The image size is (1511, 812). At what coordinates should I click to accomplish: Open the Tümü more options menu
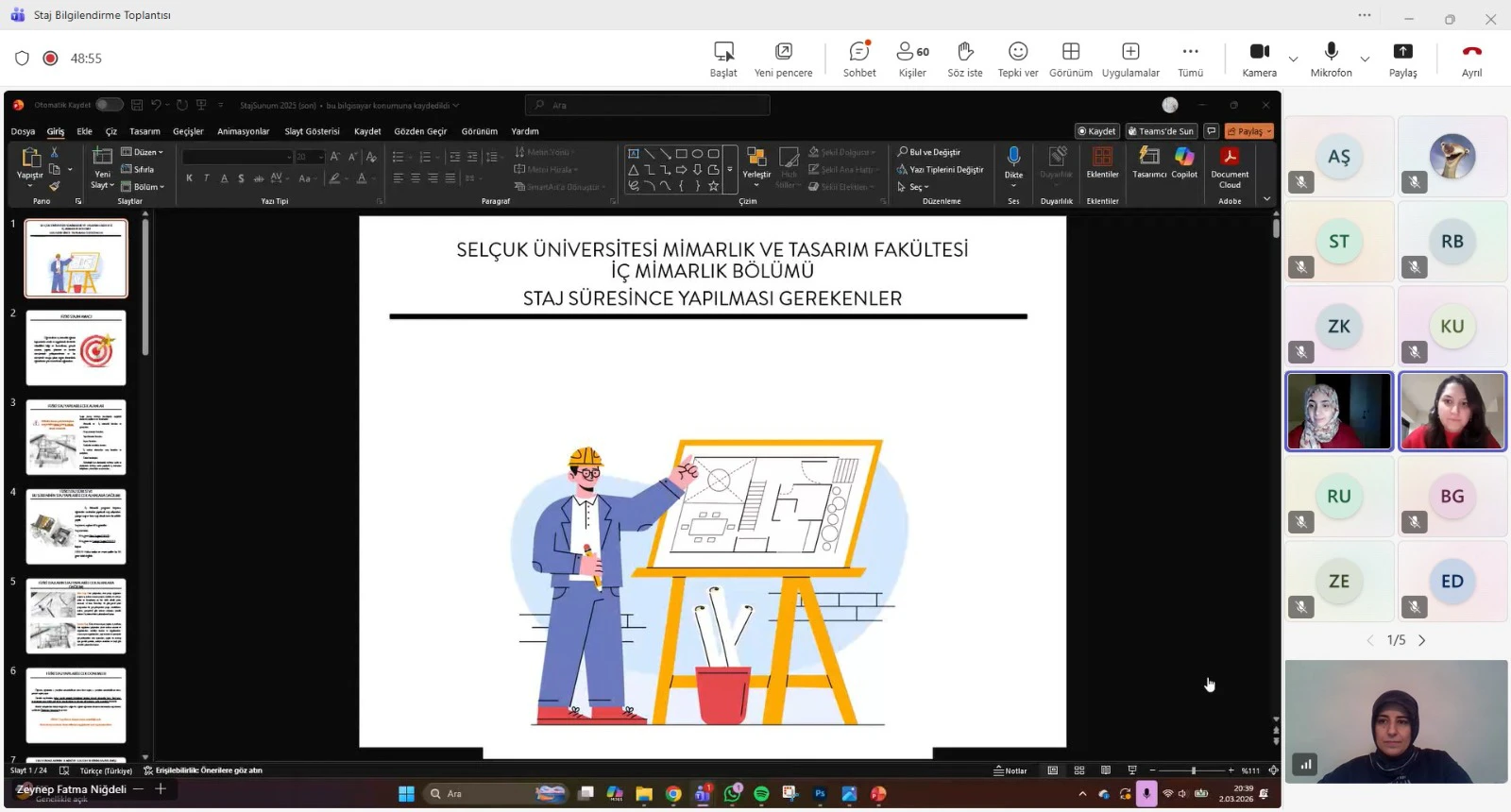(x=1190, y=52)
